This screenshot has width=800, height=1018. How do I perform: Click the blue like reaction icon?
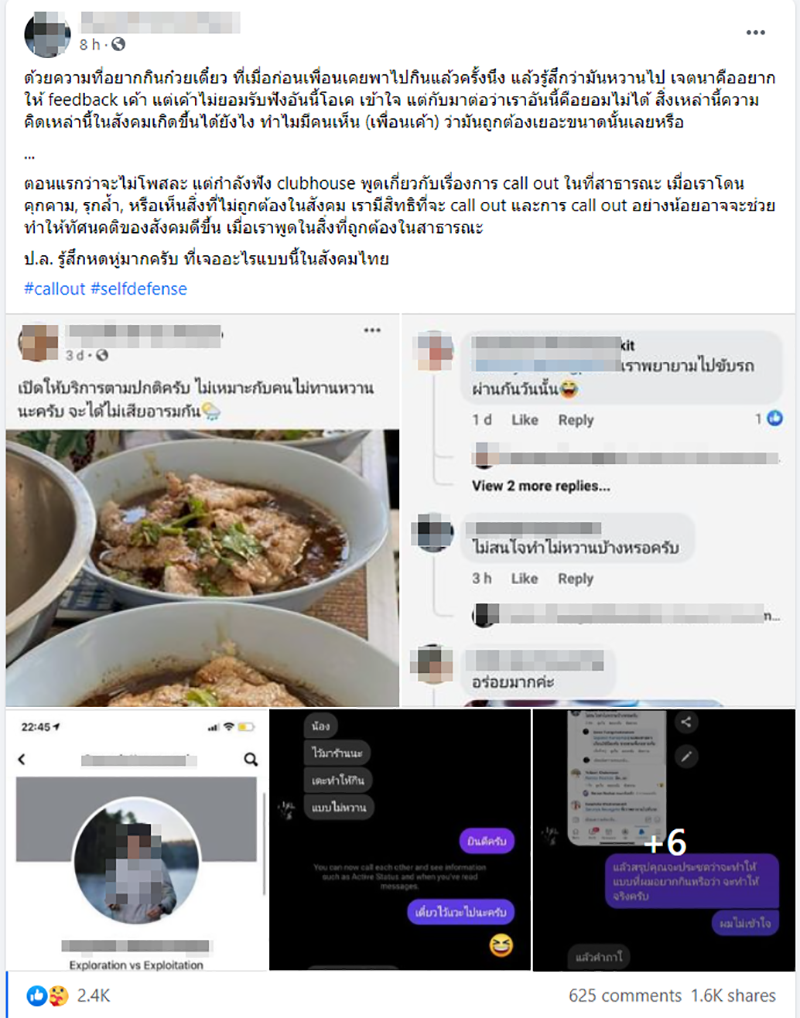click(36, 995)
